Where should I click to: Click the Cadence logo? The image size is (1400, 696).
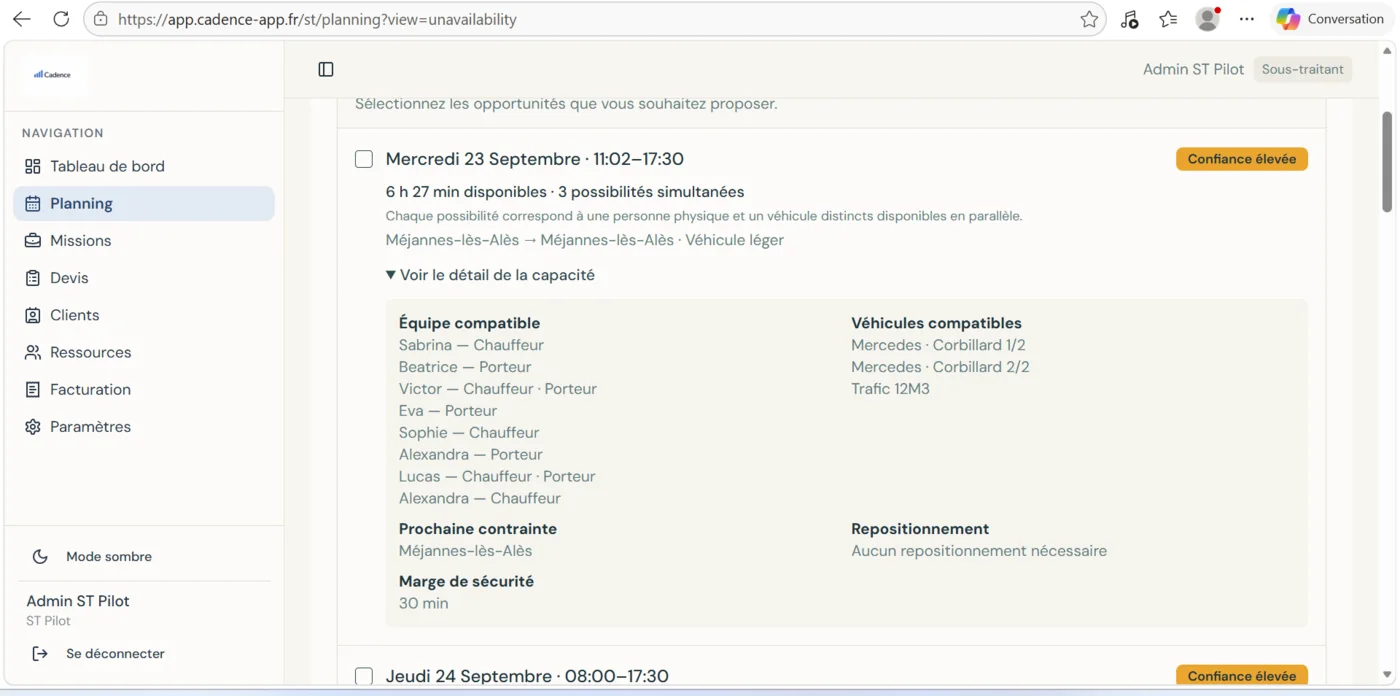[x=53, y=74]
